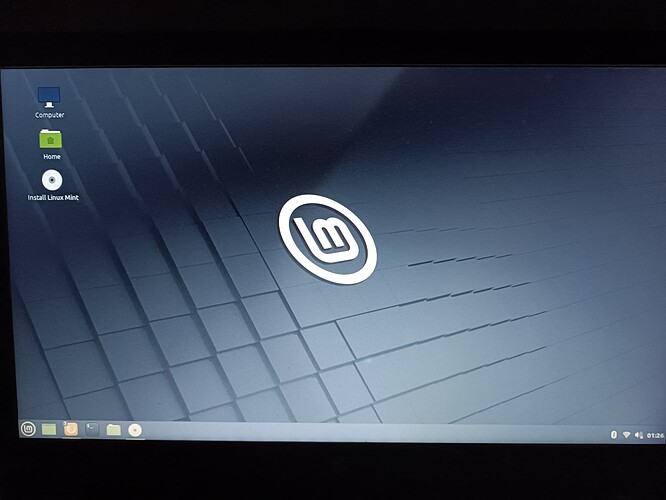Open the Computer desktop icon
The width and height of the screenshot is (666, 500).
tap(49, 97)
